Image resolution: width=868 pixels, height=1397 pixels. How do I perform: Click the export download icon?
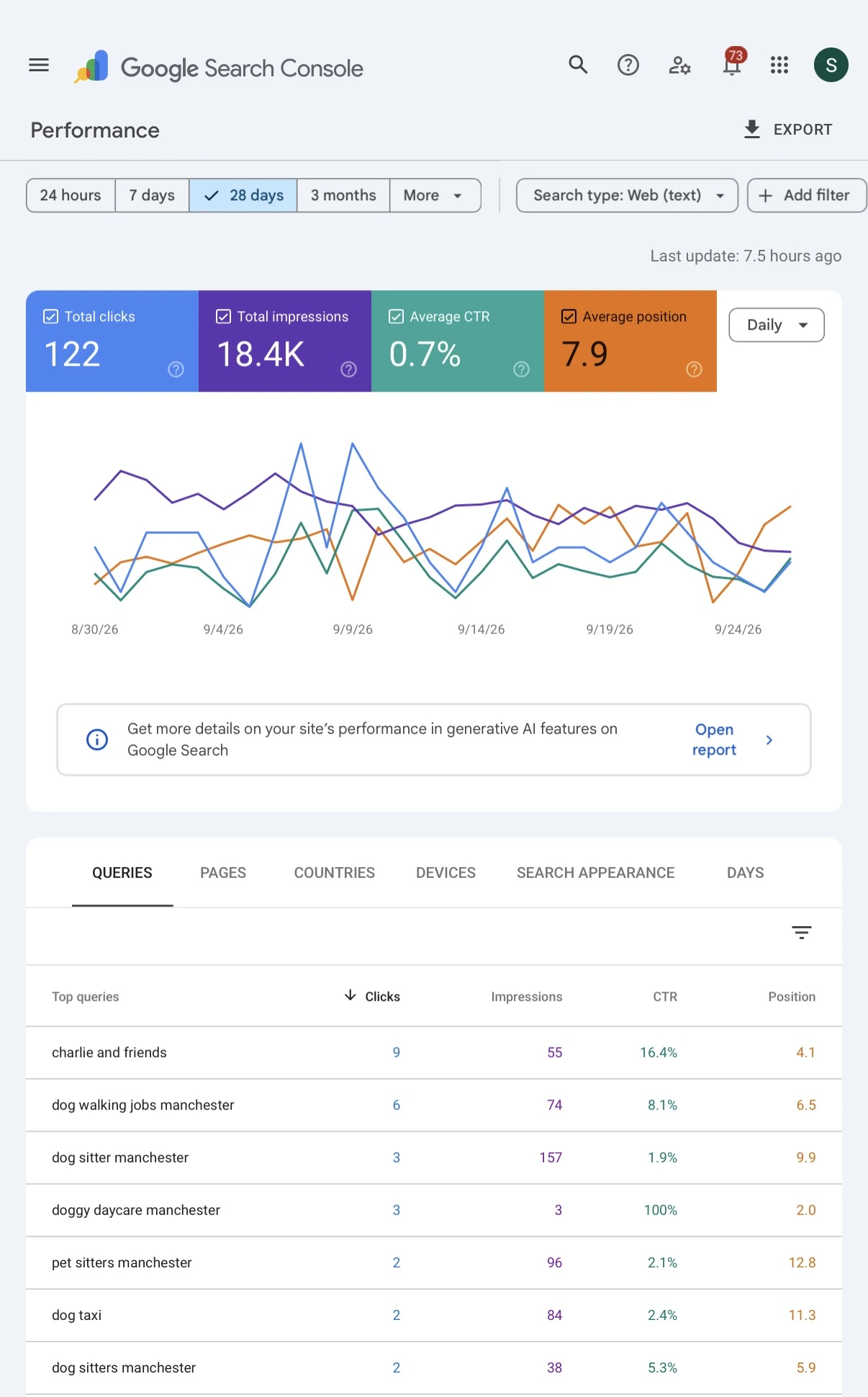coord(752,130)
